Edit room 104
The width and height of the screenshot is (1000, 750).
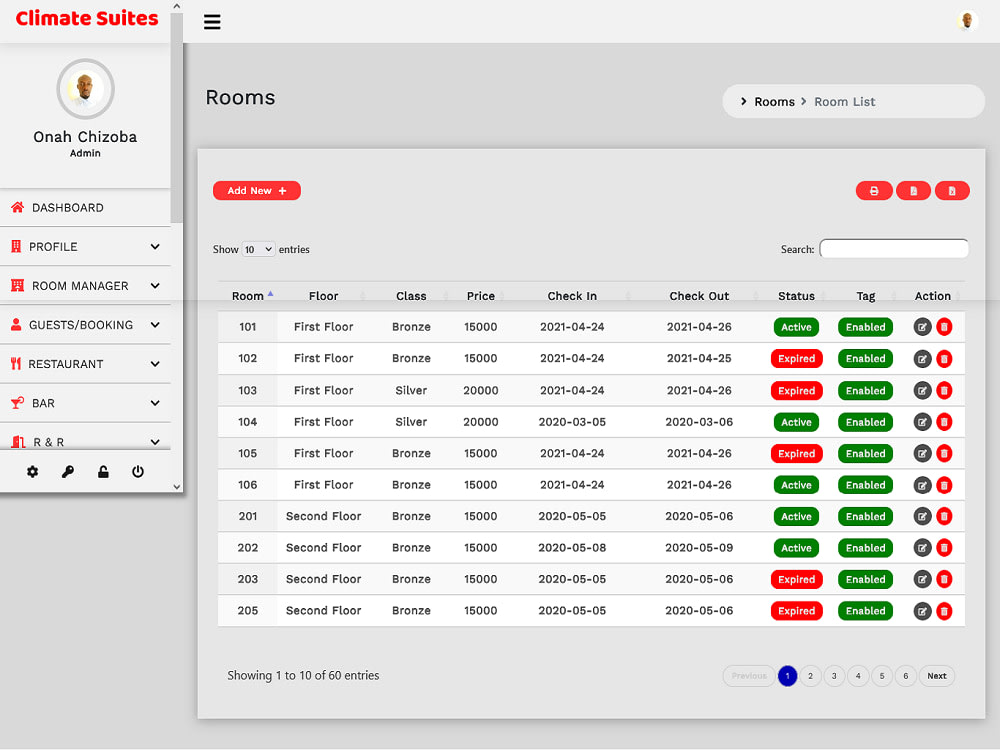[922, 422]
